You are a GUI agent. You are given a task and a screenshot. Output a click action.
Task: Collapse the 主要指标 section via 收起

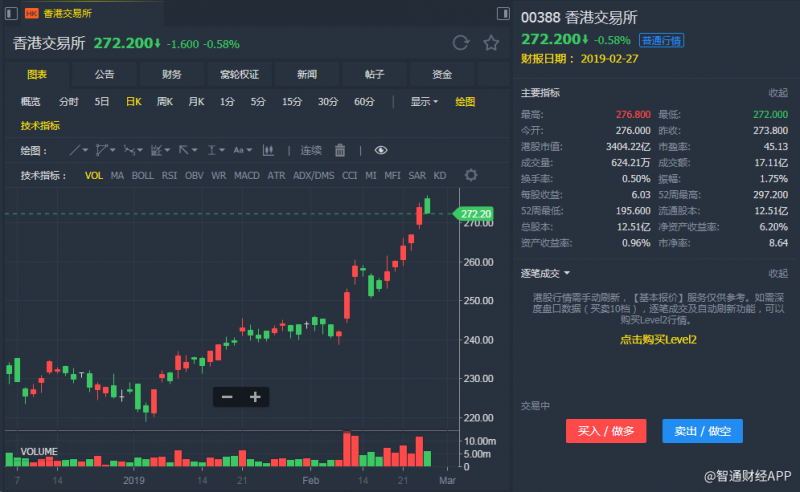(778, 93)
